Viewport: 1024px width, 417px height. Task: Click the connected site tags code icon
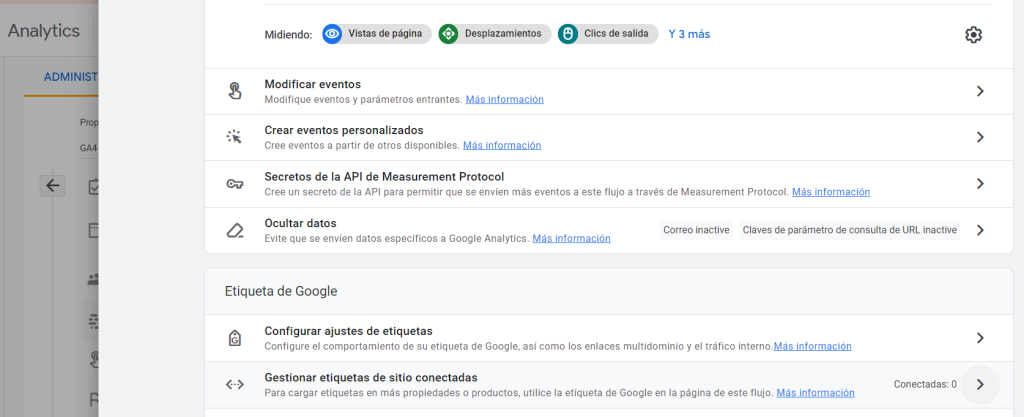[x=235, y=384]
